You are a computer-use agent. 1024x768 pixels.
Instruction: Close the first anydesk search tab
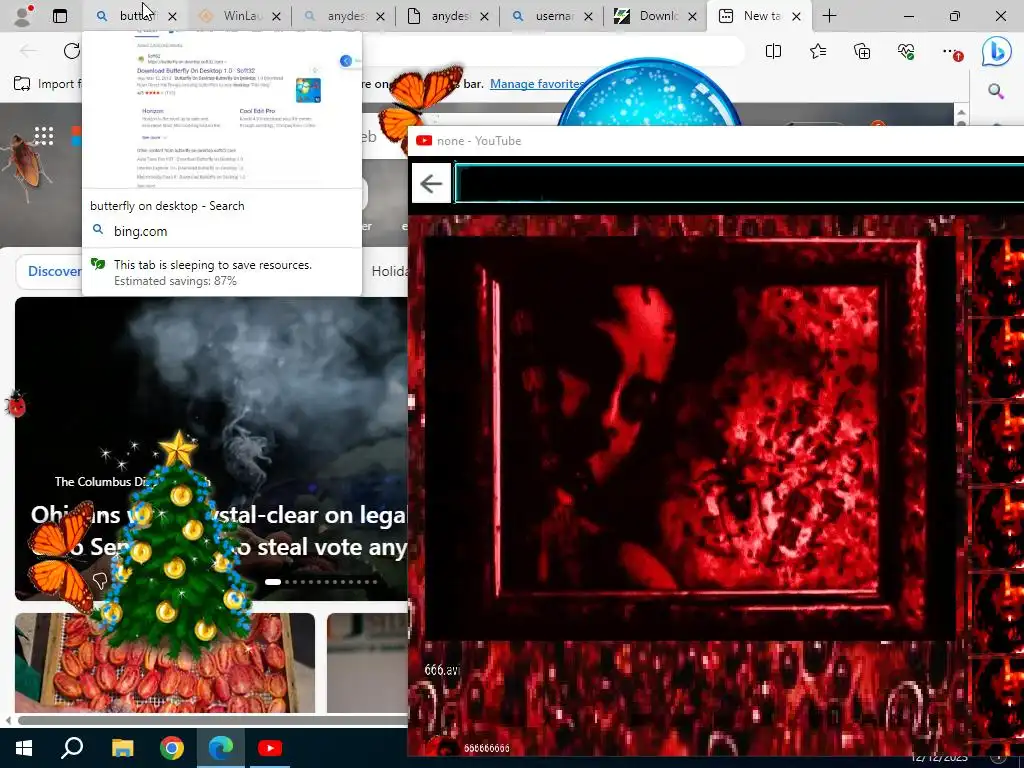tap(380, 16)
